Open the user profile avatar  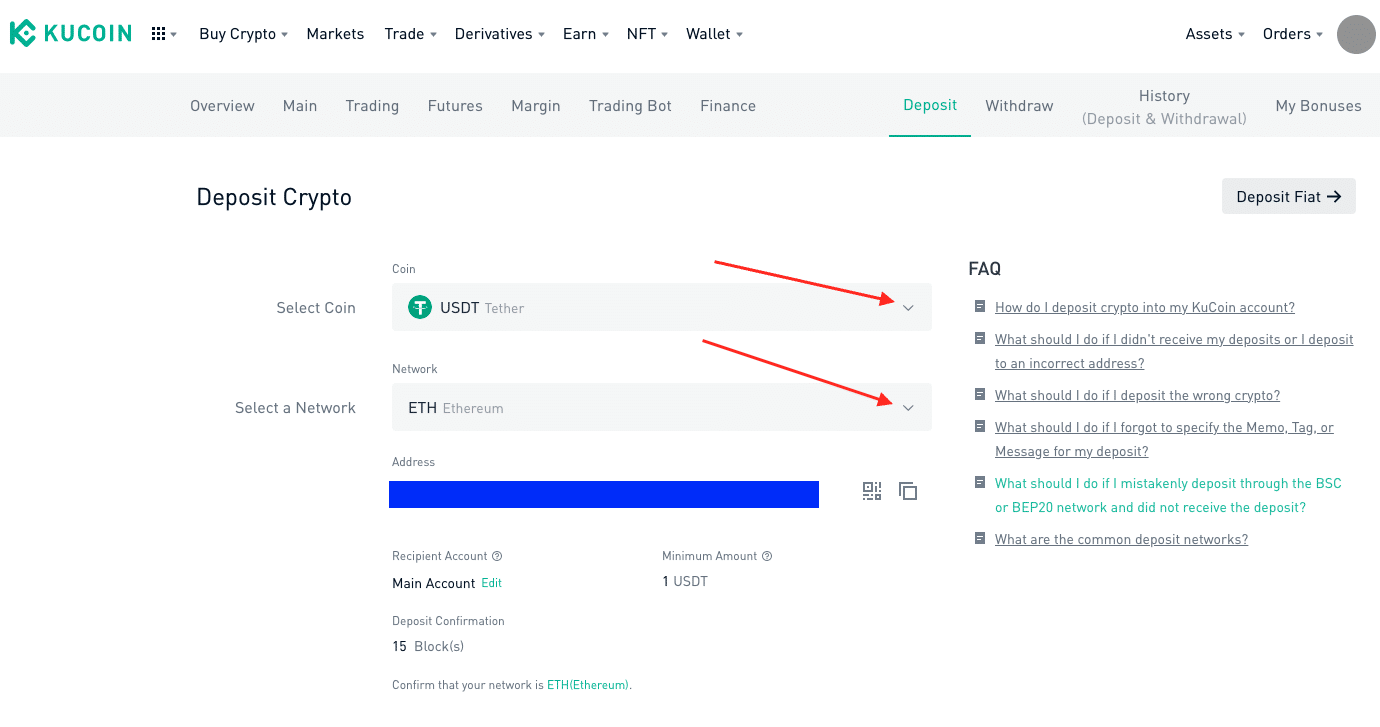click(x=1356, y=34)
